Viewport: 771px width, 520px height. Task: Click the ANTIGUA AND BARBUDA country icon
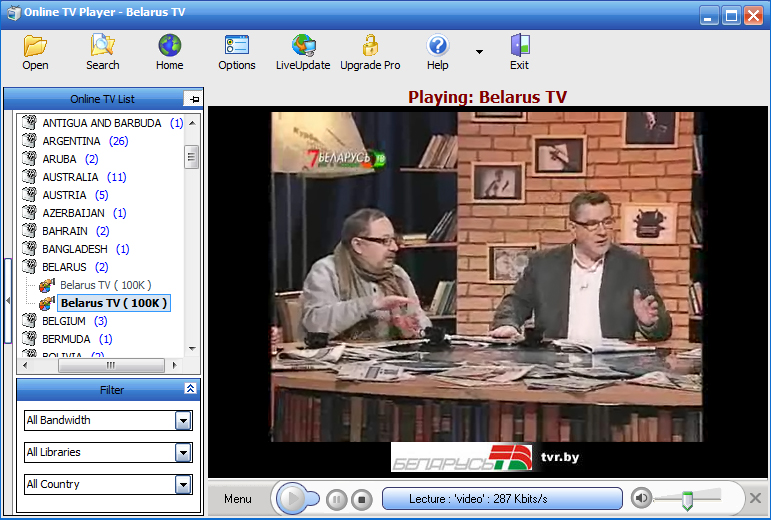click(x=30, y=122)
